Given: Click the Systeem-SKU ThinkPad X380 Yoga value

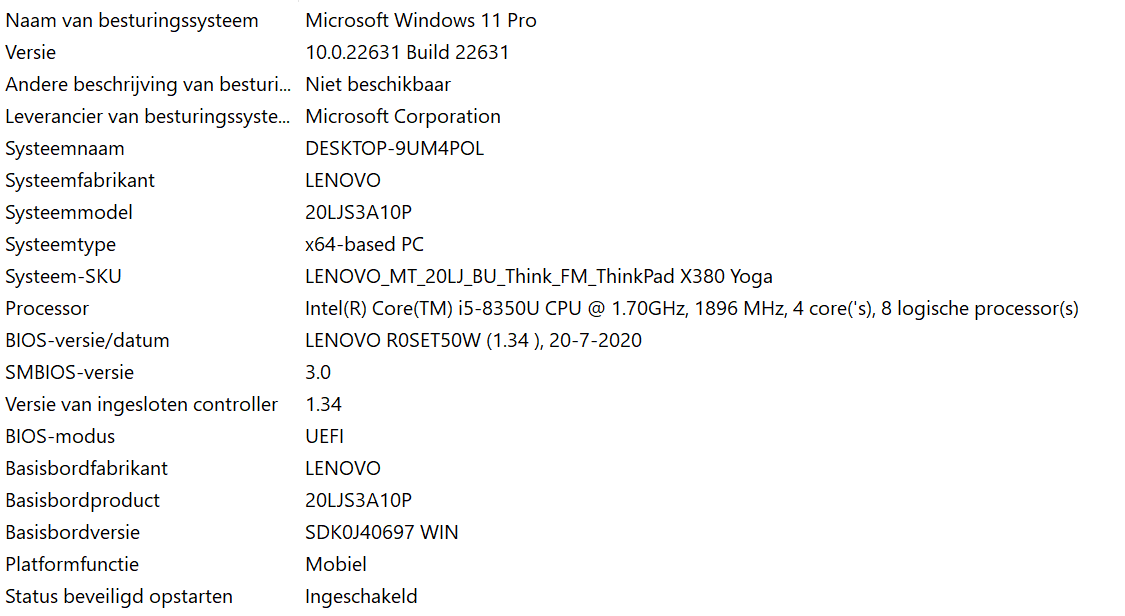Looking at the screenshot, I should (x=538, y=277).
